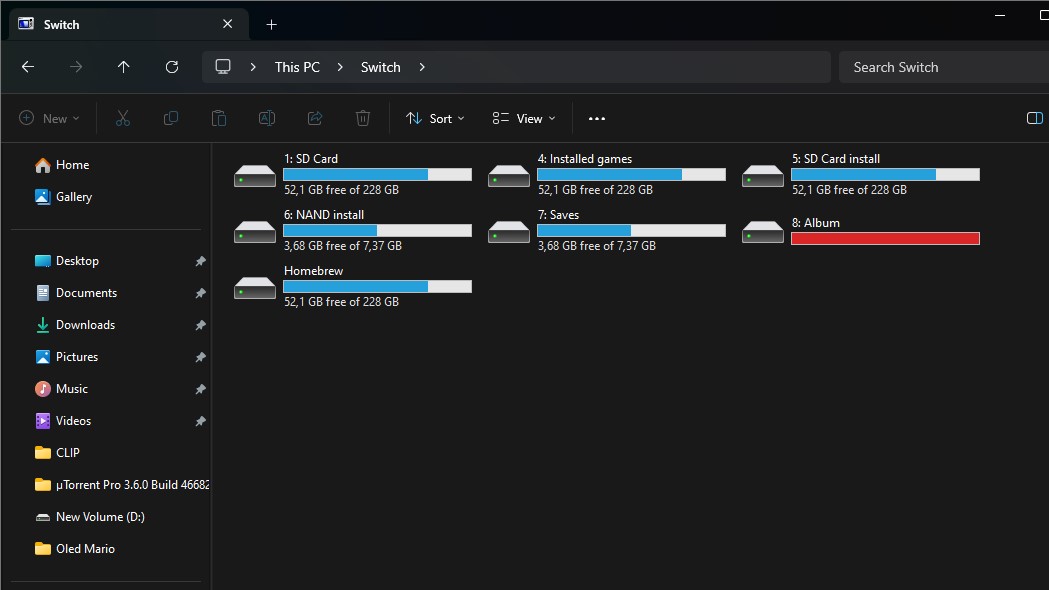This screenshot has height=590, width=1049.
Task: Click the Share icon in toolbar
Action: point(315,118)
